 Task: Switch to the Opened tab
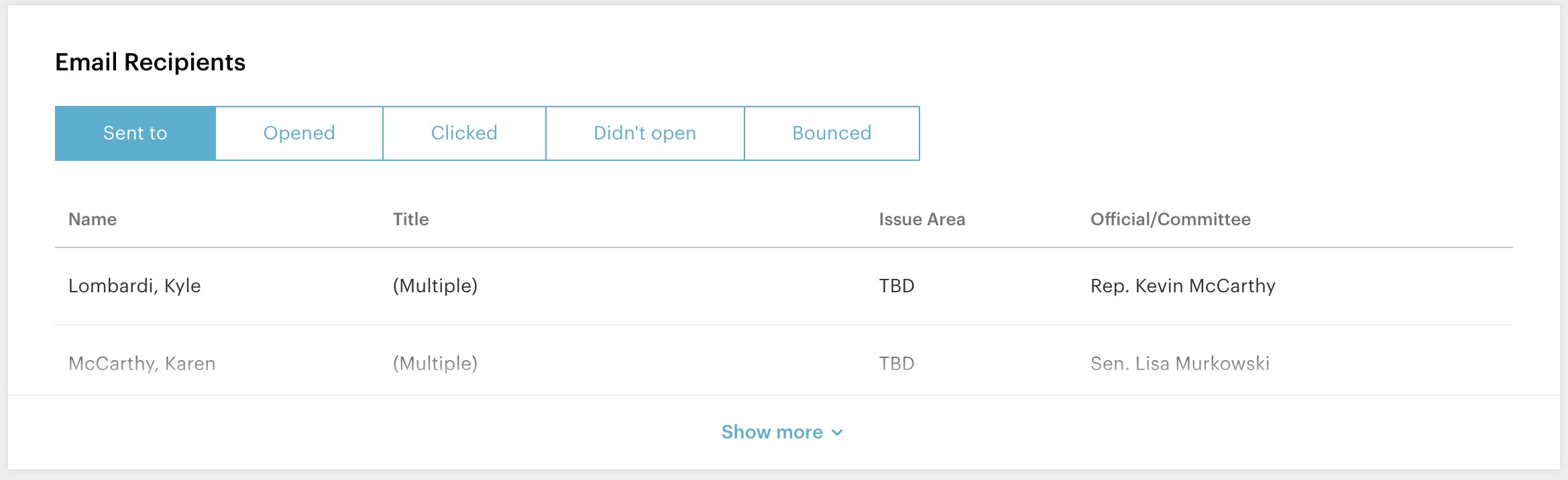[299, 133]
